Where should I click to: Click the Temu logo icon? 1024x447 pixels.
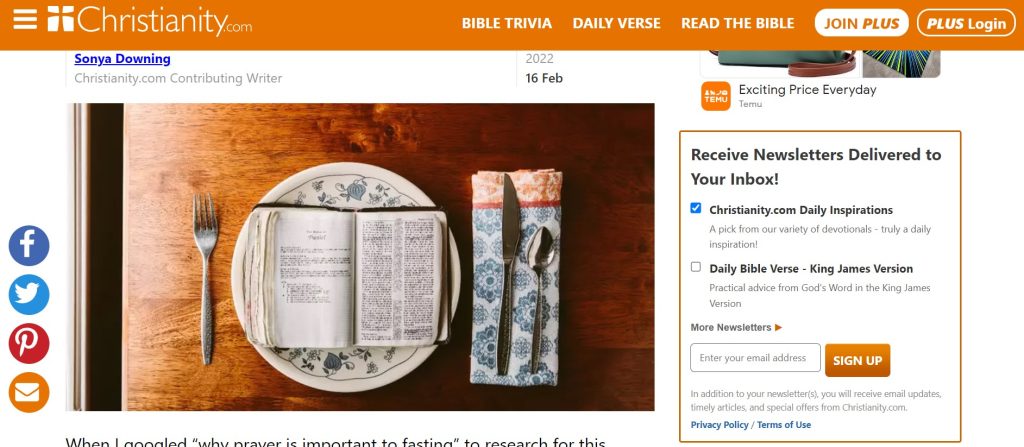(x=716, y=96)
